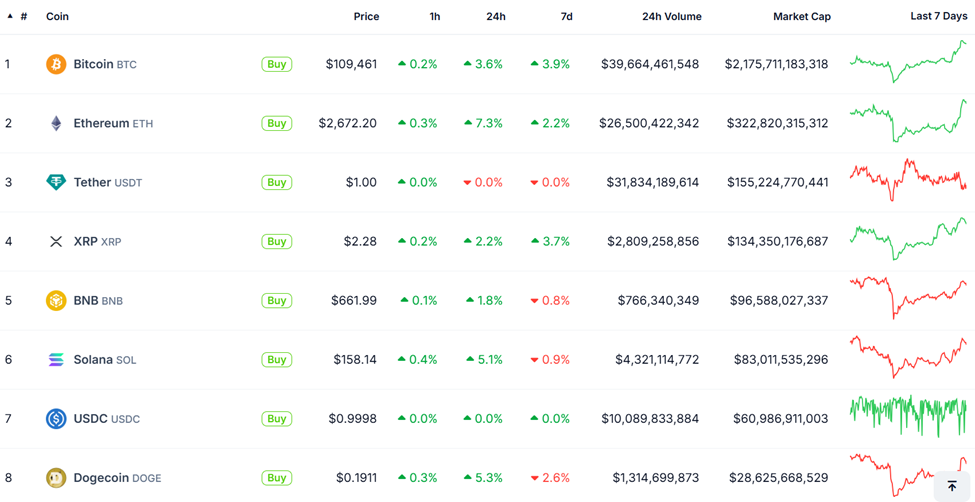This screenshot has width=975, height=502.
Task: Click the USDC logo icon
Action: point(56,419)
